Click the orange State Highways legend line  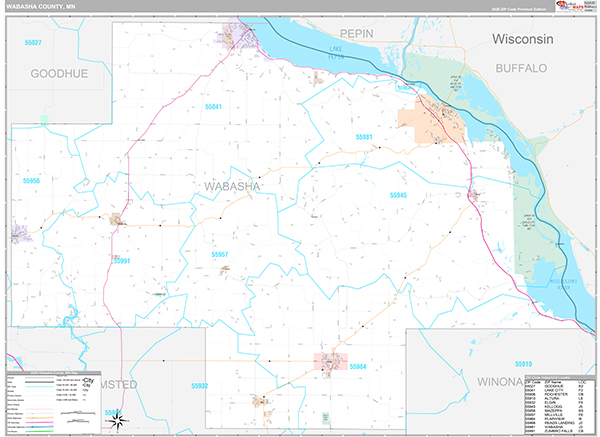pyautogui.click(x=39, y=418)
